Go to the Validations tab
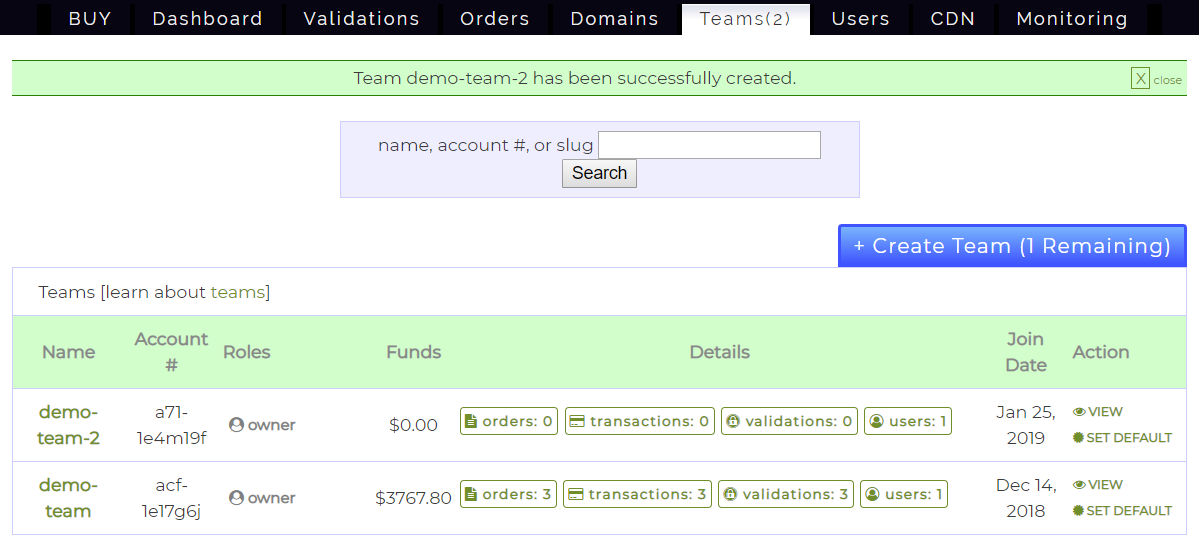Viewport: 1199px width, 548px height. 361,19
